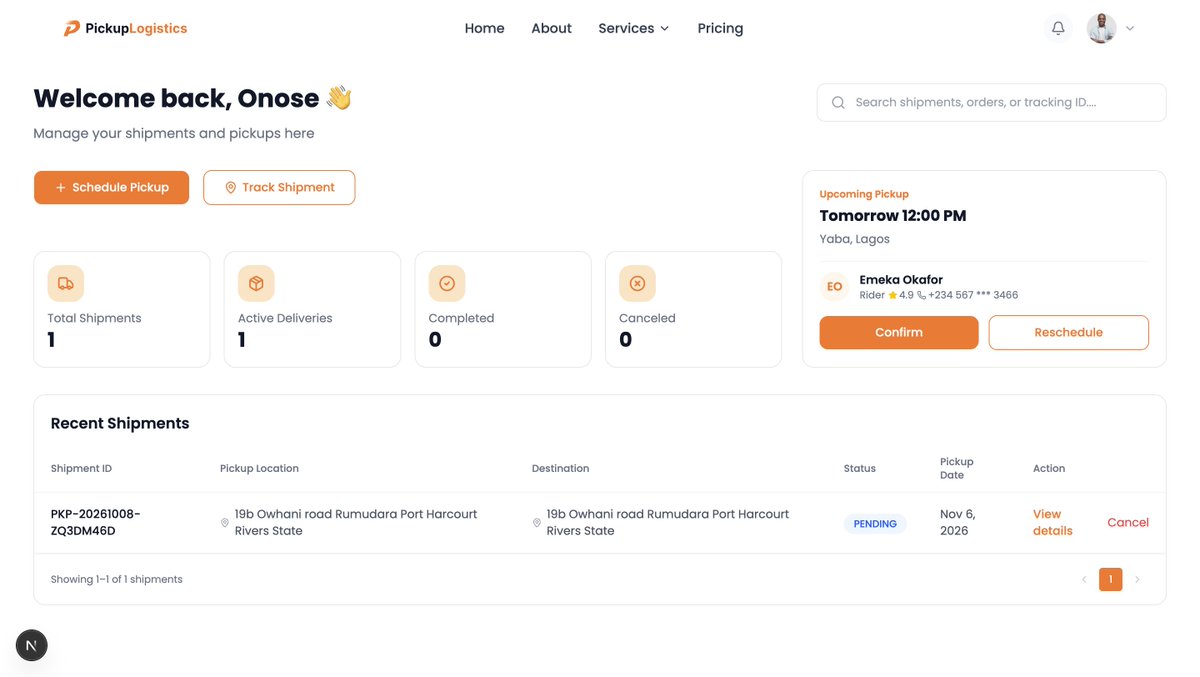The image size is (1200, 677).
Task: Select rider name Emeka Okafor
Action: pos(901,280)
